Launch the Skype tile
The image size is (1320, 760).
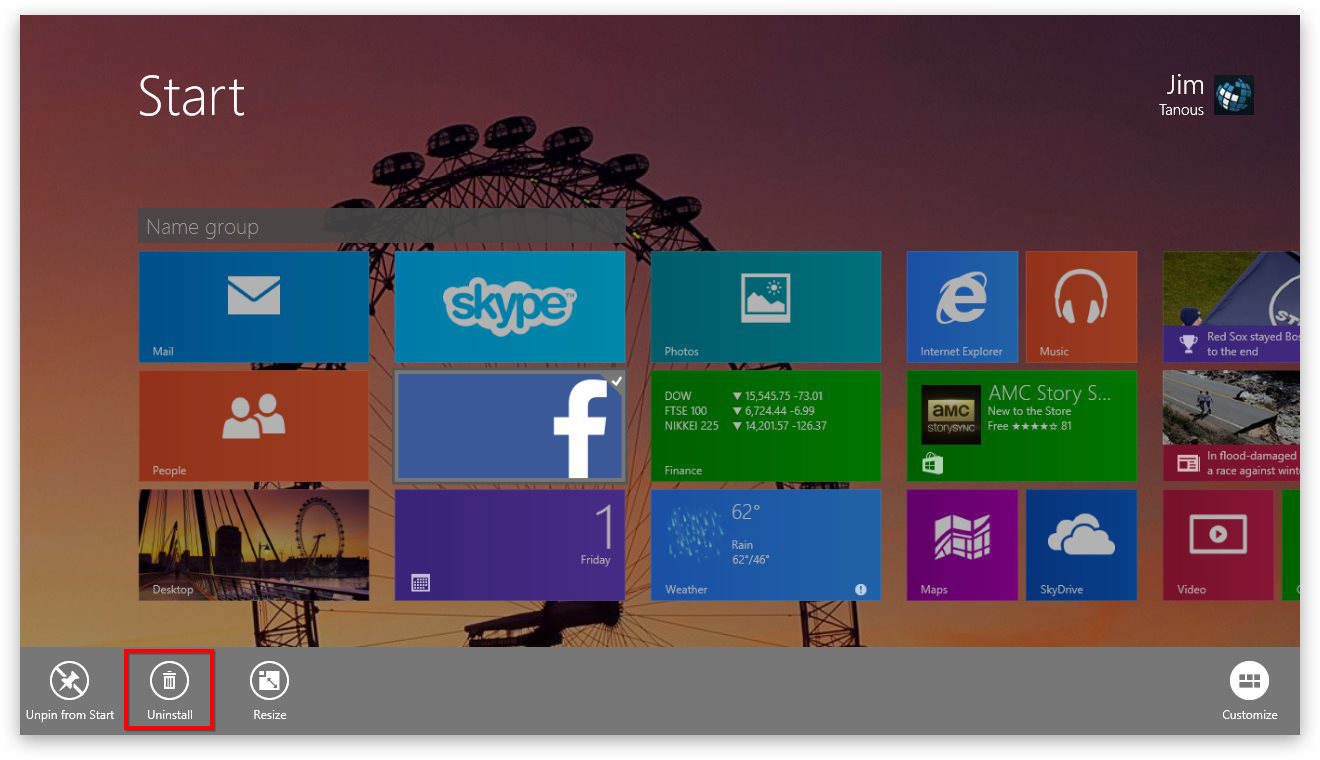[x=510, y=306]
